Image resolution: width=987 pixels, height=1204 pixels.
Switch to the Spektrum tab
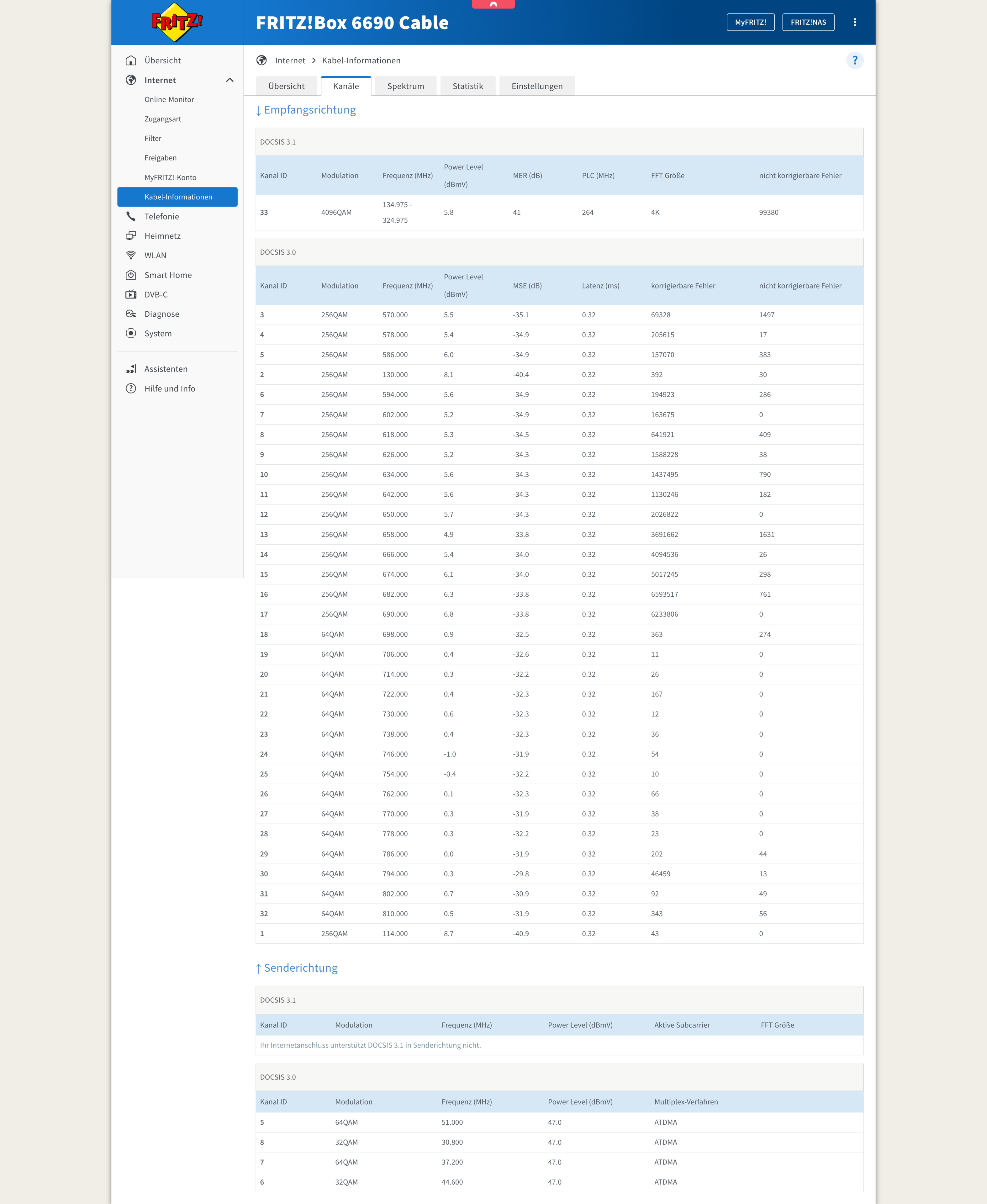pyautogui.click(x=405, y=86)
